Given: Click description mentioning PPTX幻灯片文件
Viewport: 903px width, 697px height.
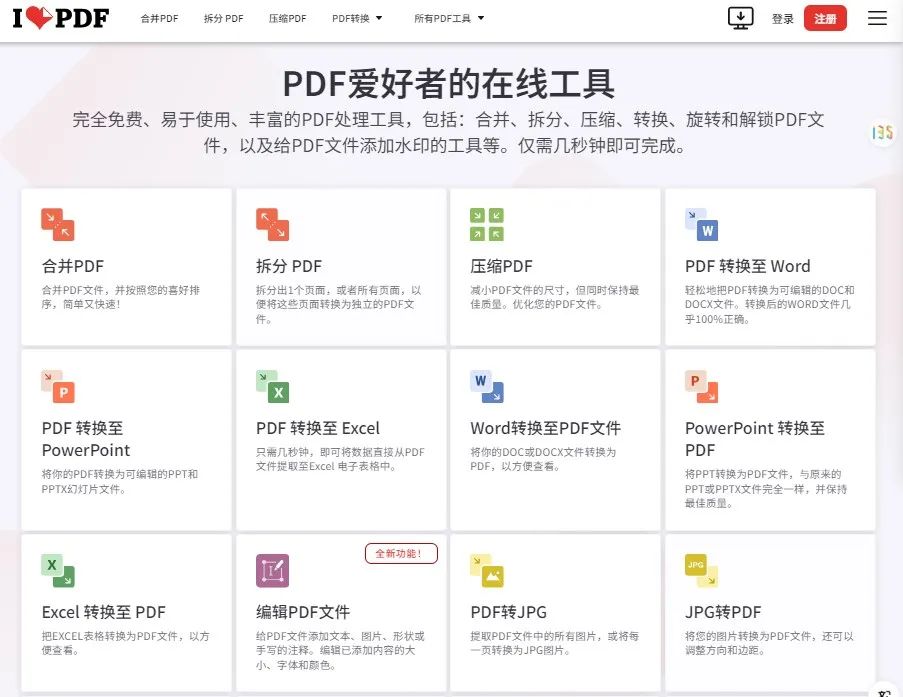Looking at the screenshot, I should click(120, 482).
